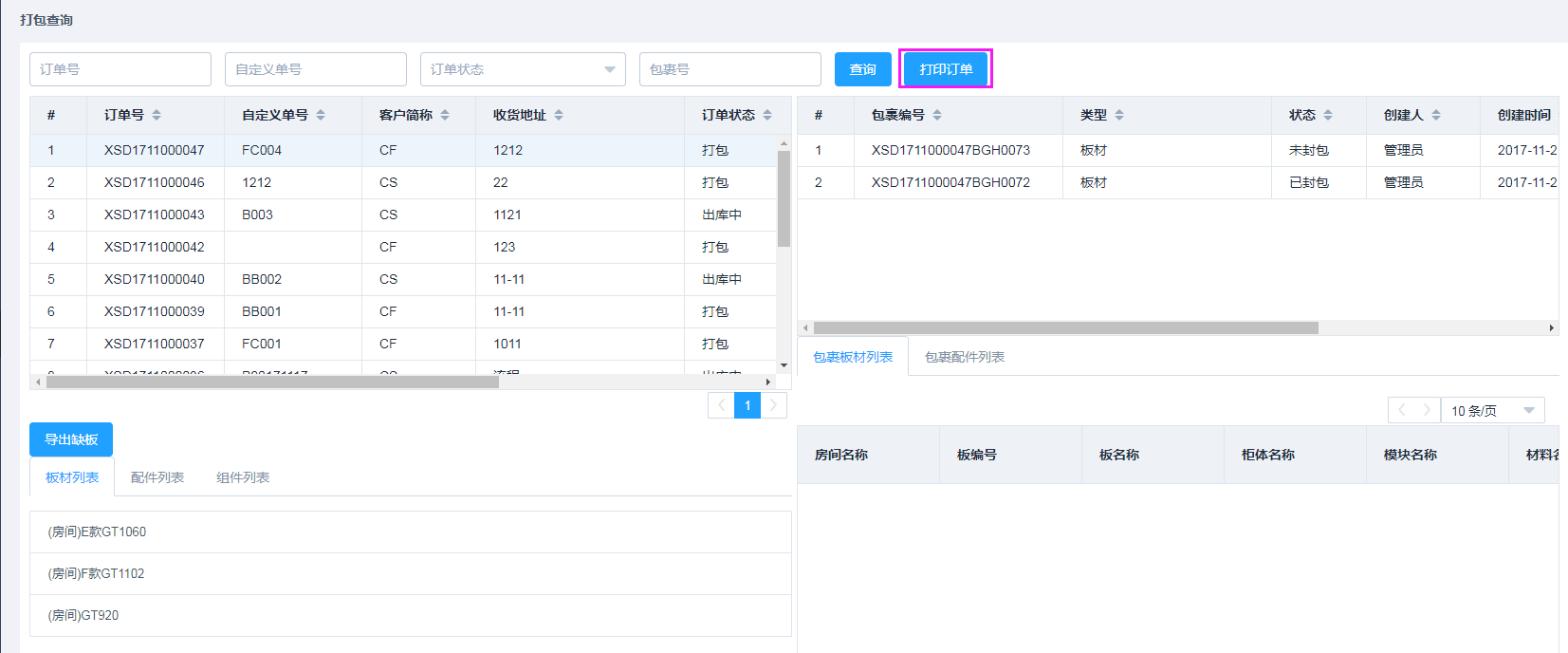The image size is (1568, 653).
Task: Select order row XSD1711000043
Action: pos(155,215)
